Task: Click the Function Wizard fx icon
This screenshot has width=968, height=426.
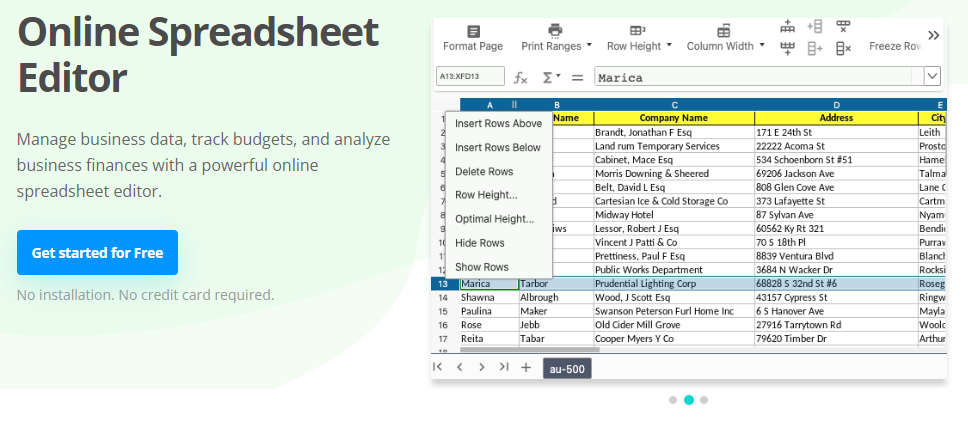Action: pyautogui.click(x=520, y=77)
